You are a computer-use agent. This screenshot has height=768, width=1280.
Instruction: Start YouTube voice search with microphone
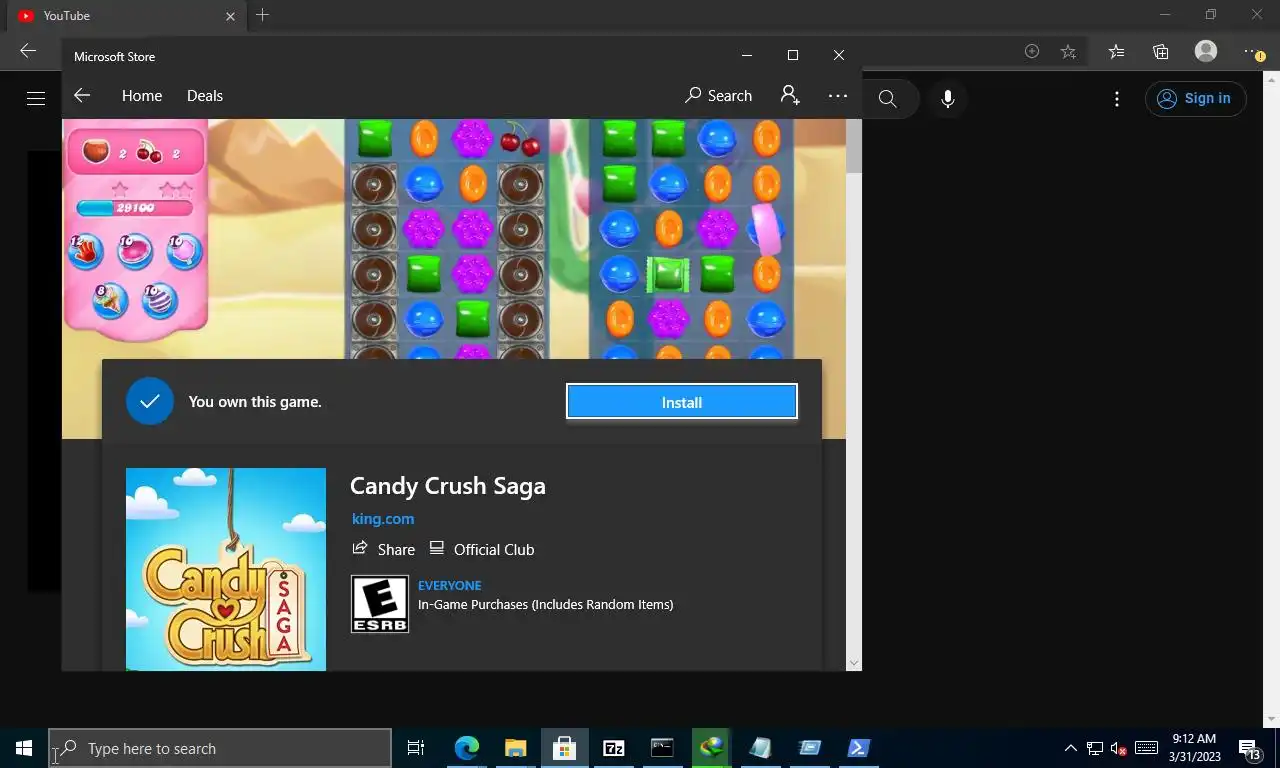click(x=948, y=98)
